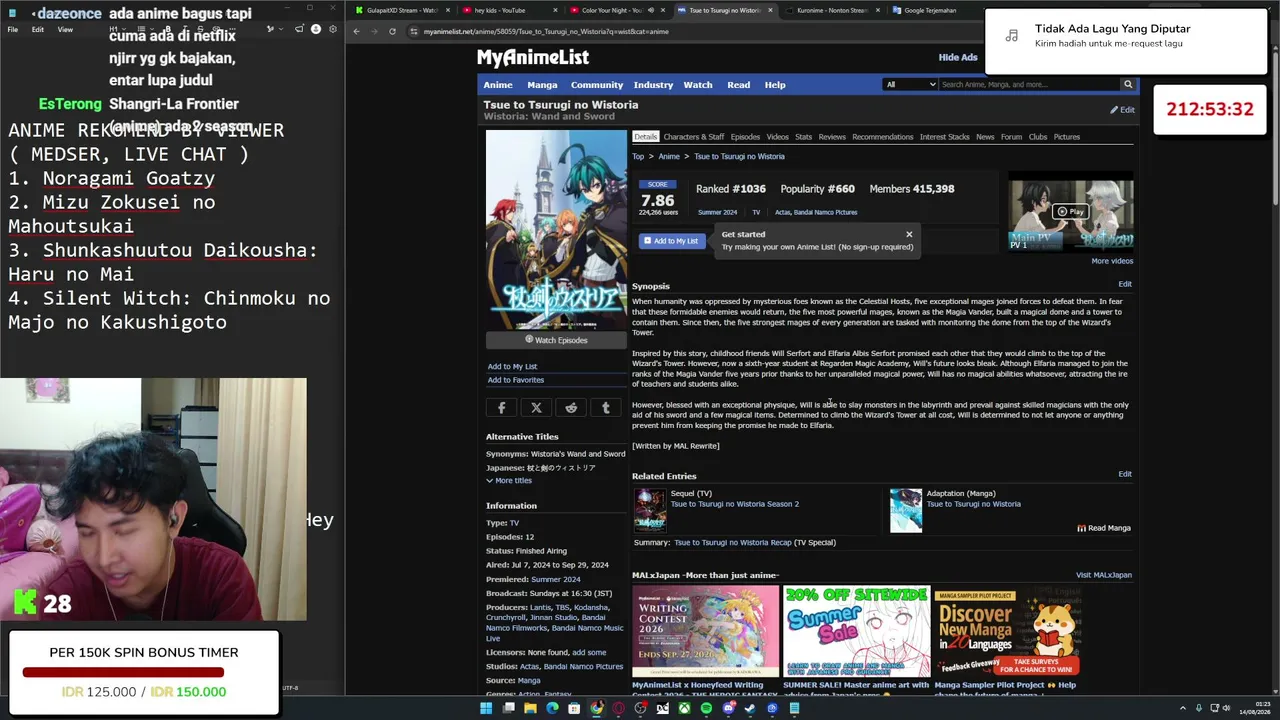
Task: Show hidden system tray icons
Action: coord(1183,708)
